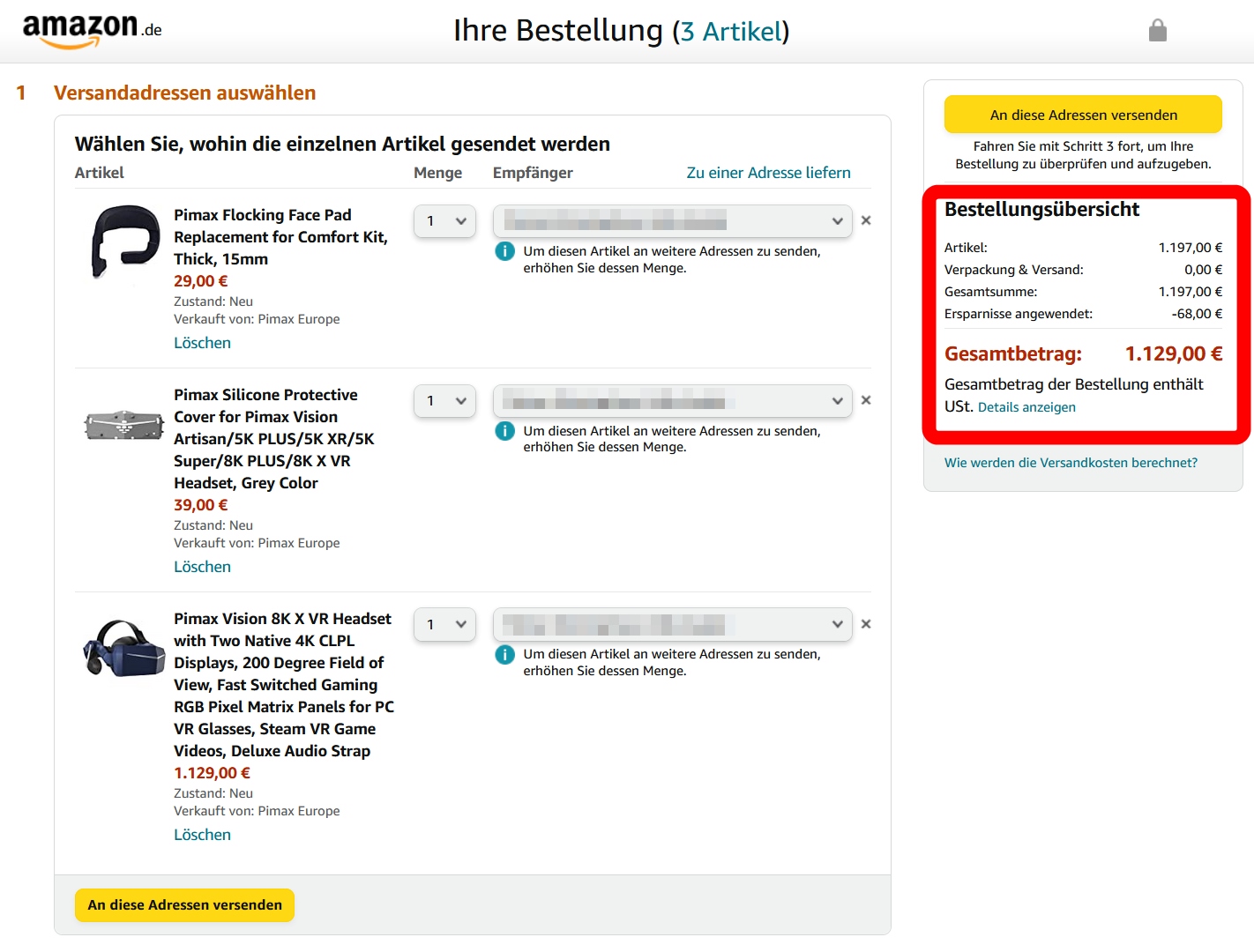Expand recipient address dropdown for Face Pad

pos(672,221)
